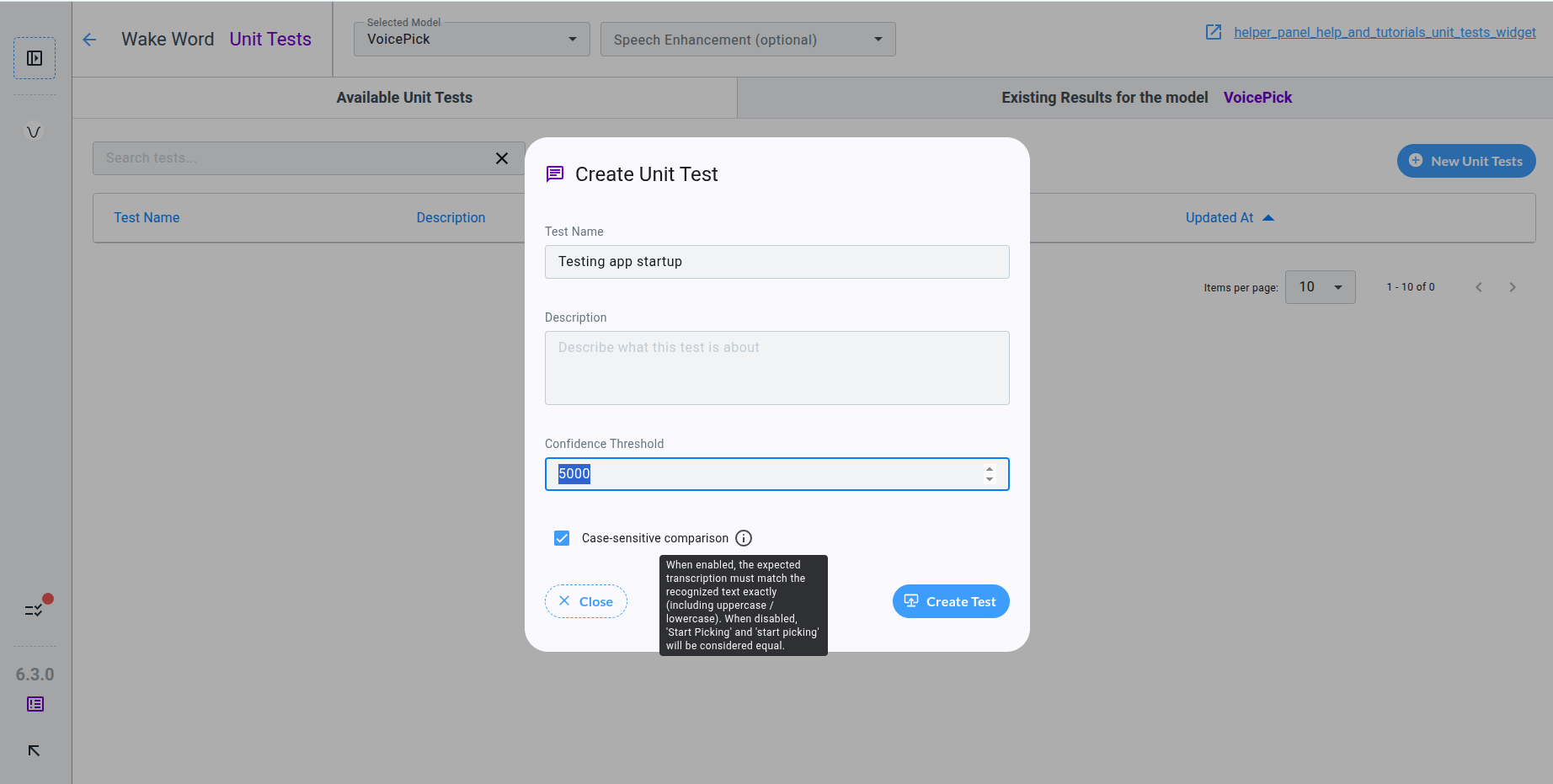
Task: Click the Search tests field
Action: click(308, 158)
